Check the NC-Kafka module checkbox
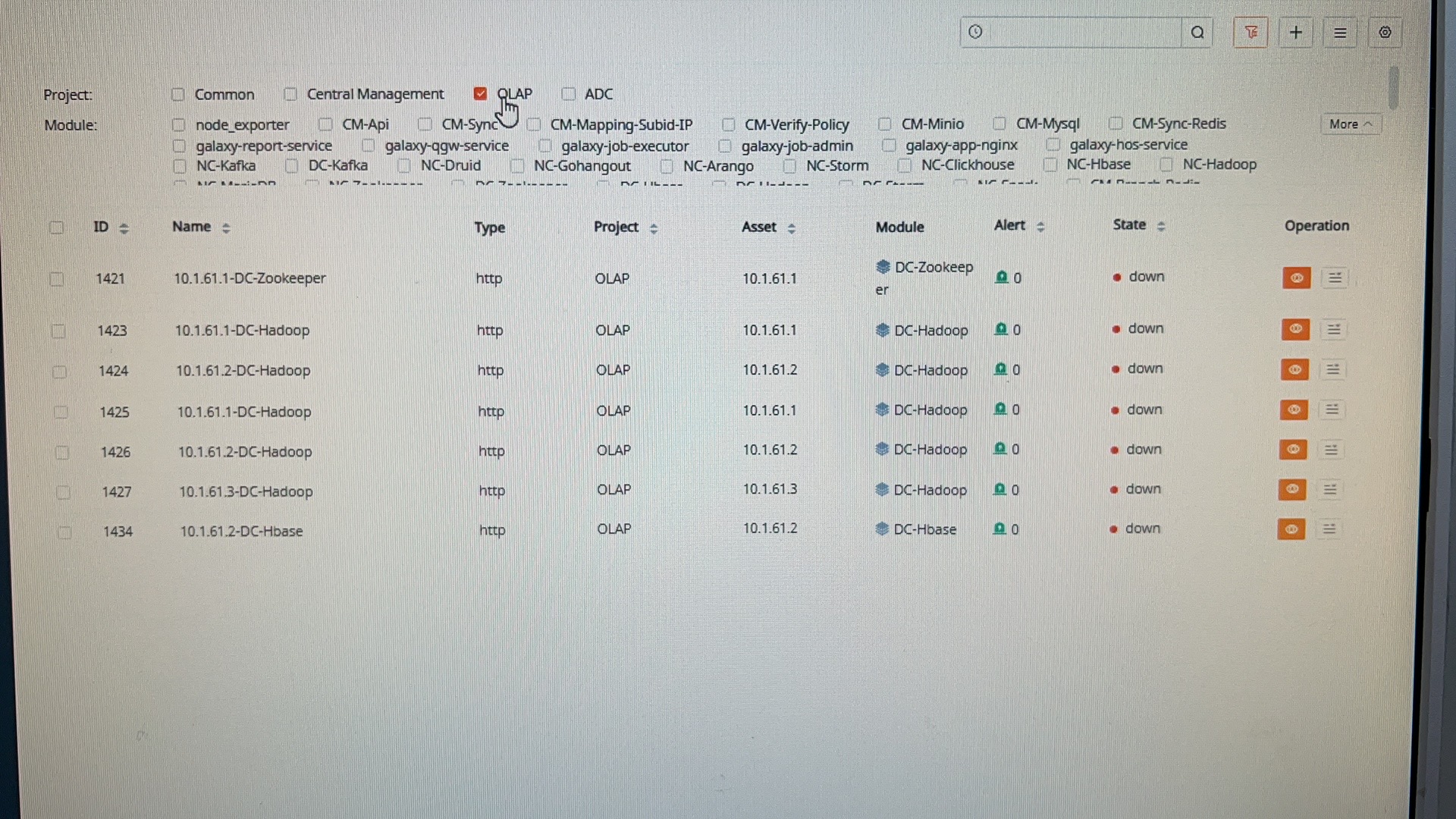The image size is (1456, 819). 180,166
